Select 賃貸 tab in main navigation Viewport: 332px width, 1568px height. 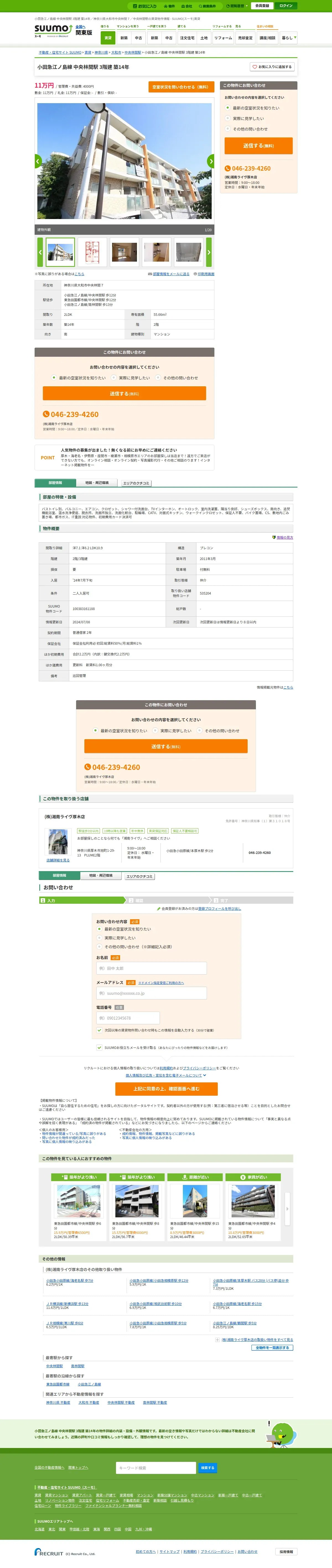tap(108, 38)
